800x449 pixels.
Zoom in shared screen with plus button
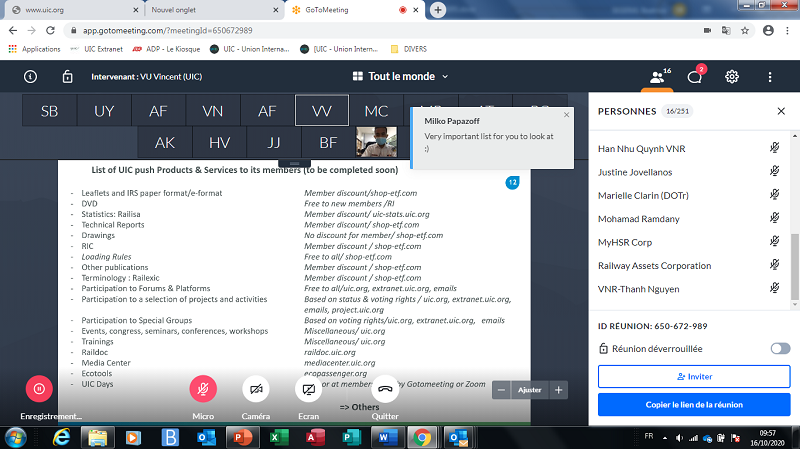(558, 390)
